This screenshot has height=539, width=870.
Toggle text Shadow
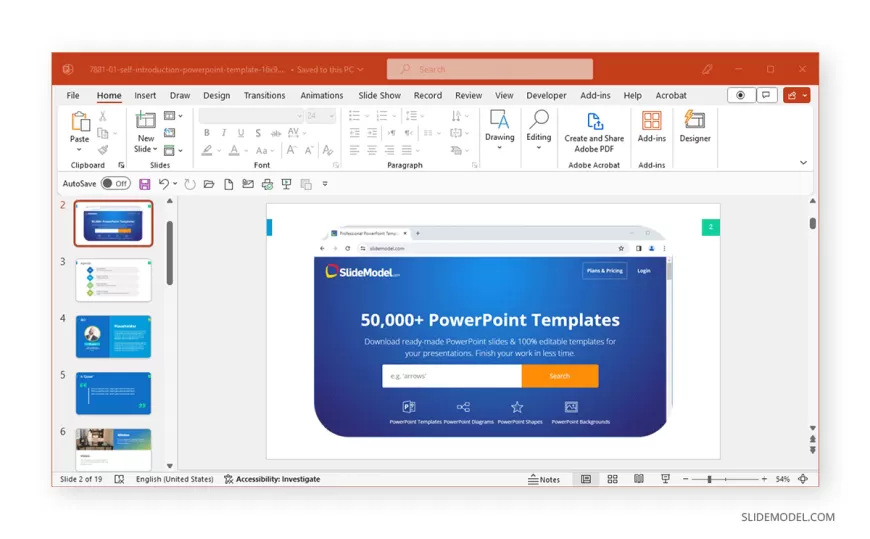click(x=258, y=133)
